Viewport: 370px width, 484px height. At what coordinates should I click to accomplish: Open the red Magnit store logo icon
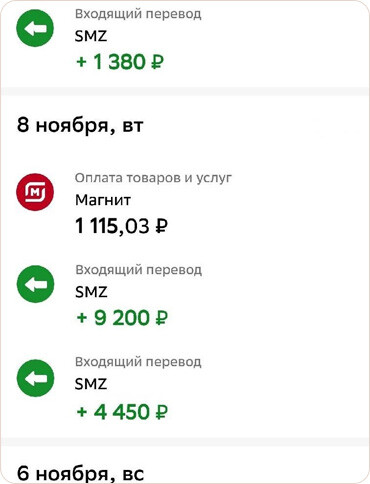pos(35,192)
